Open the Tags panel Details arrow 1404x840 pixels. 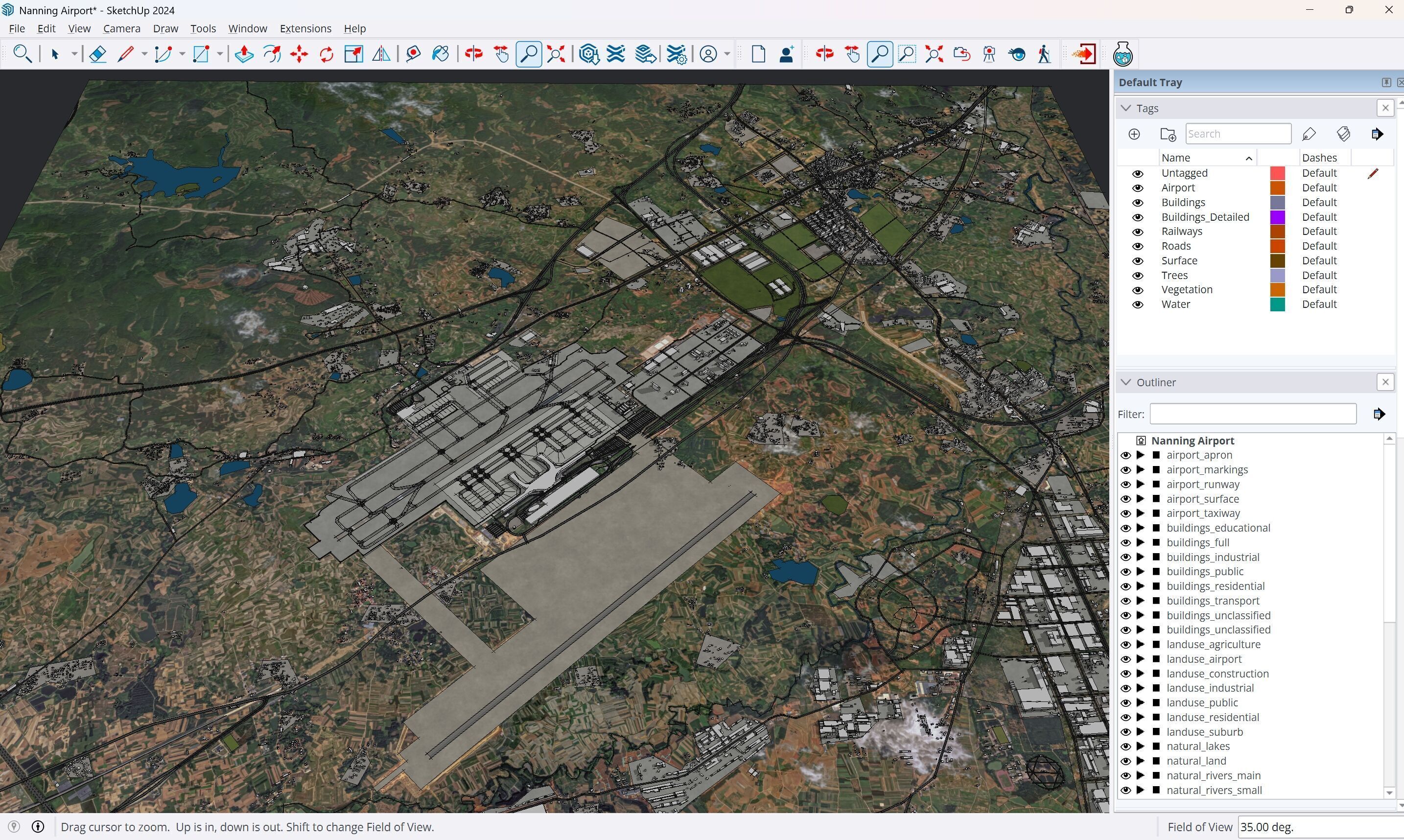pos(1378,134)
